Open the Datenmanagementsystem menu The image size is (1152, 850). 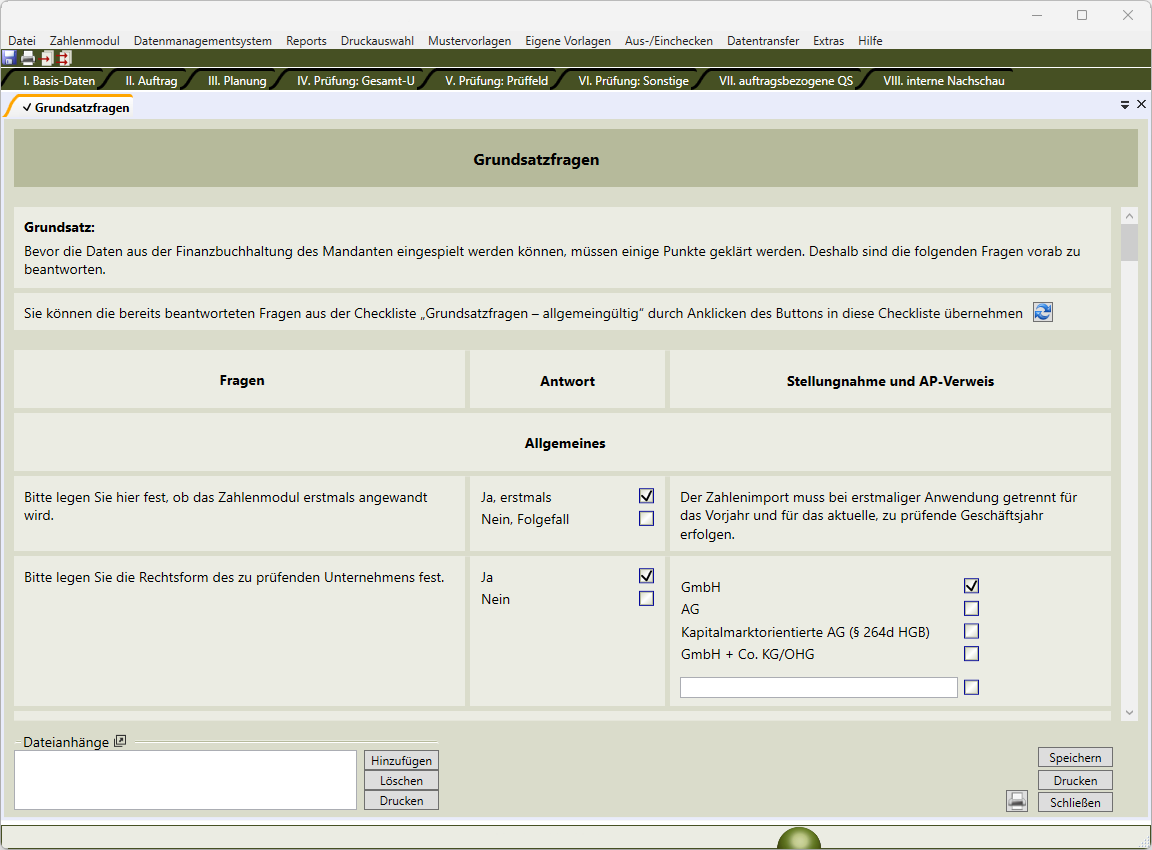tap(203, 41)
